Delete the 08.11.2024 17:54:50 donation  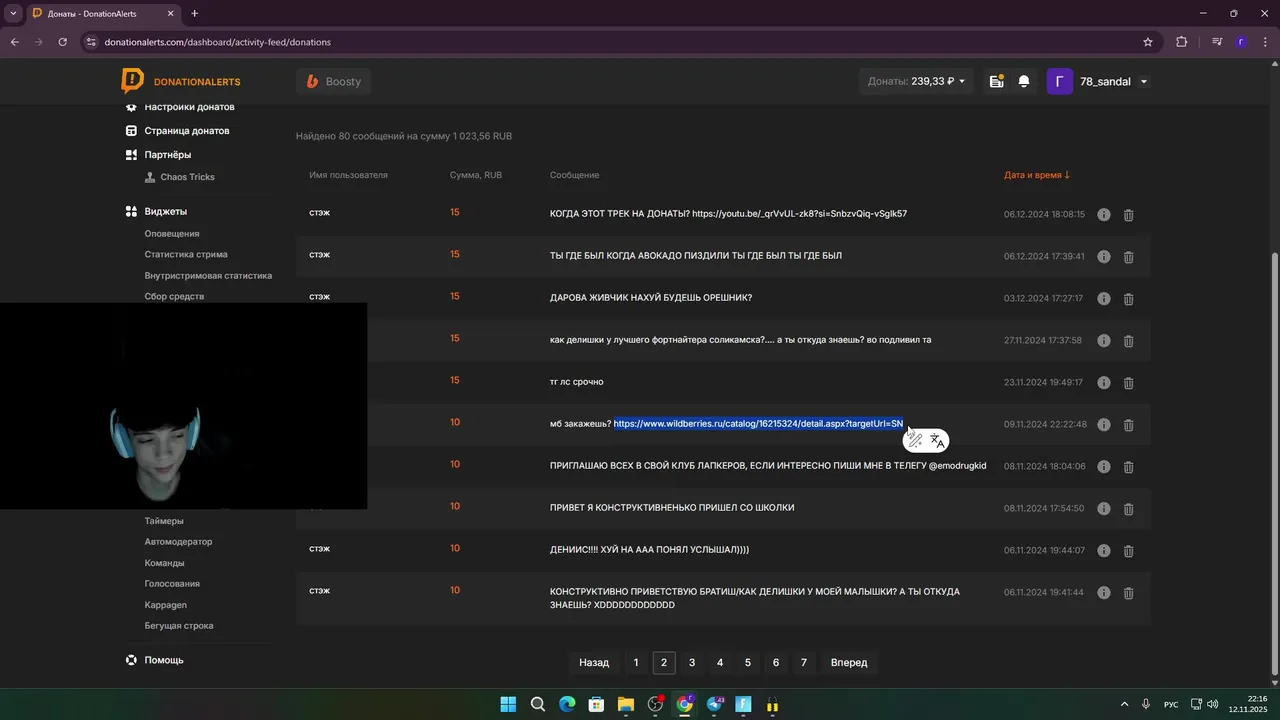[1128, 509]
